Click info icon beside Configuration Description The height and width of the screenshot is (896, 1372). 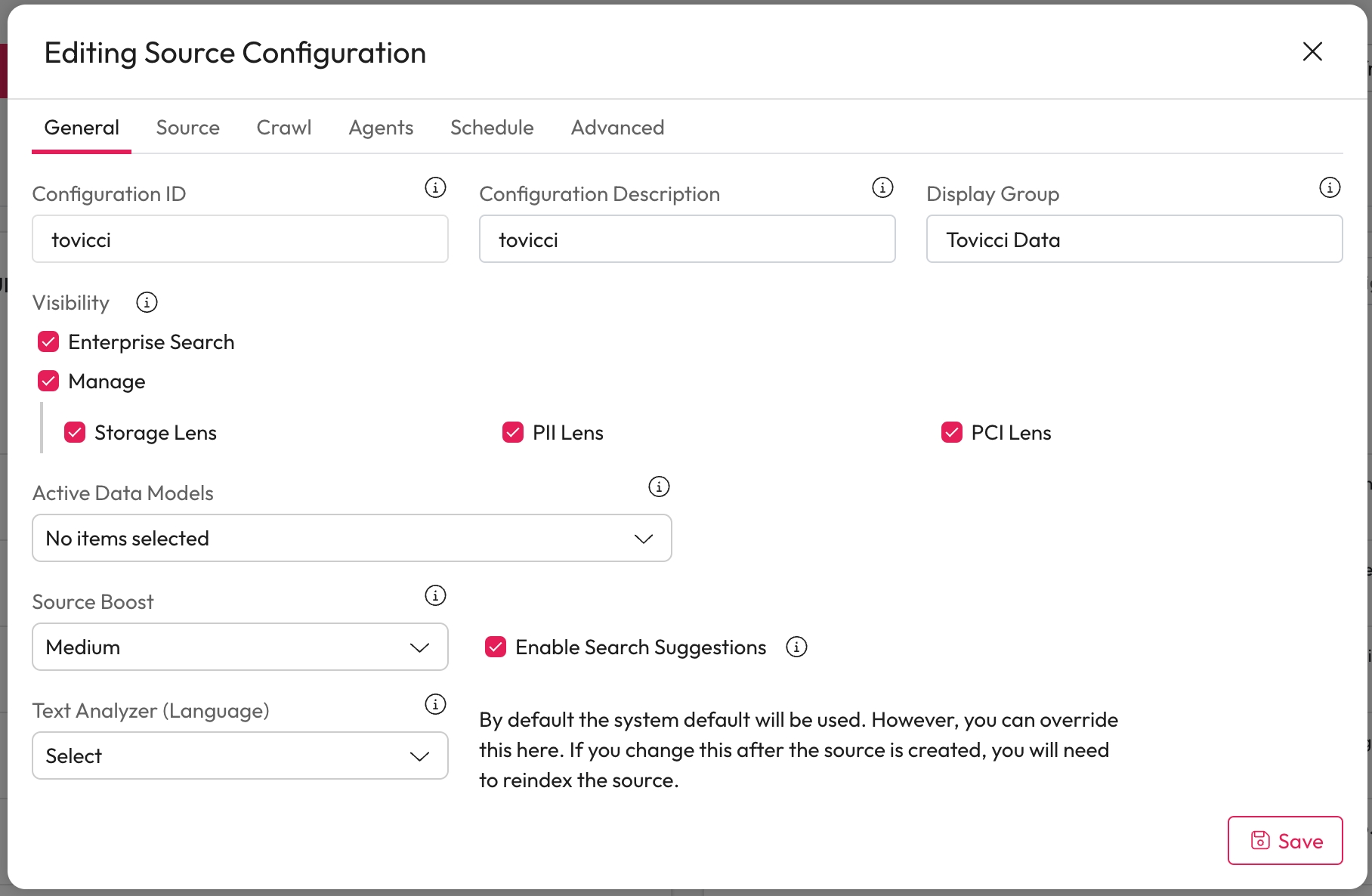pos(882,187)
